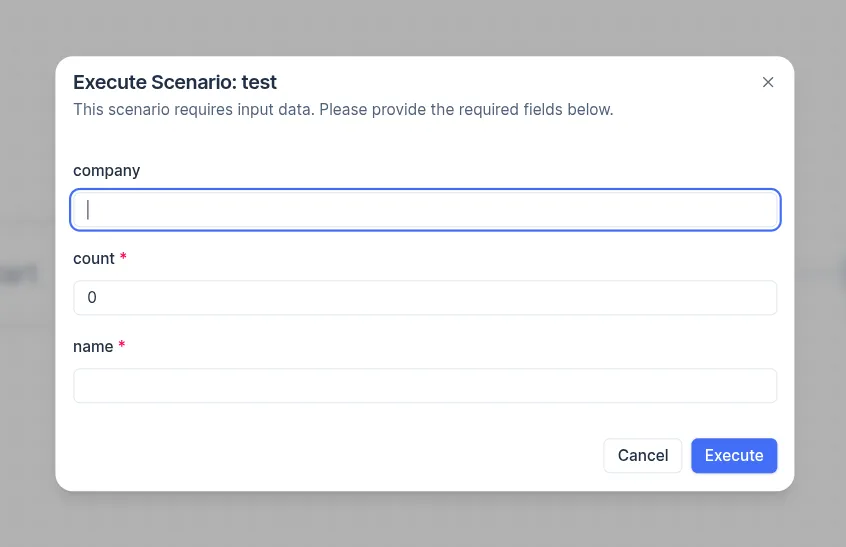Click the name field label
Viewport: 846px width, 547px height.
click(x=93, y=347)
